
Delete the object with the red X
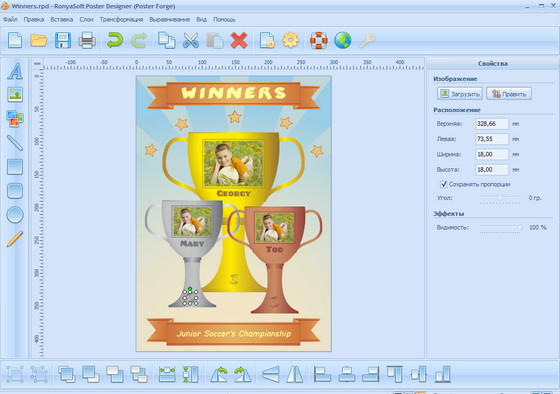tap(239, 40)
